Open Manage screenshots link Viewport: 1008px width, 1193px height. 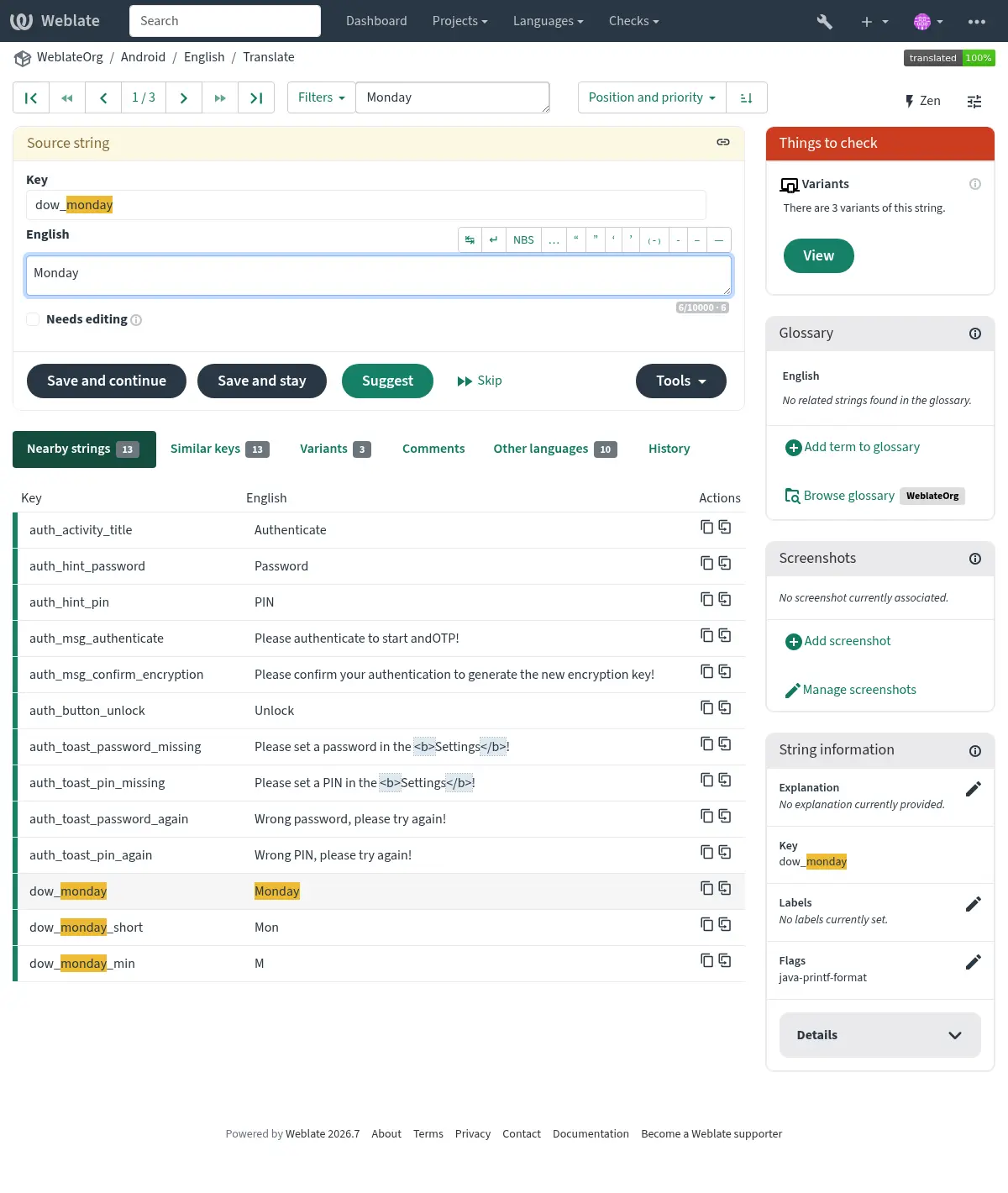850,690
